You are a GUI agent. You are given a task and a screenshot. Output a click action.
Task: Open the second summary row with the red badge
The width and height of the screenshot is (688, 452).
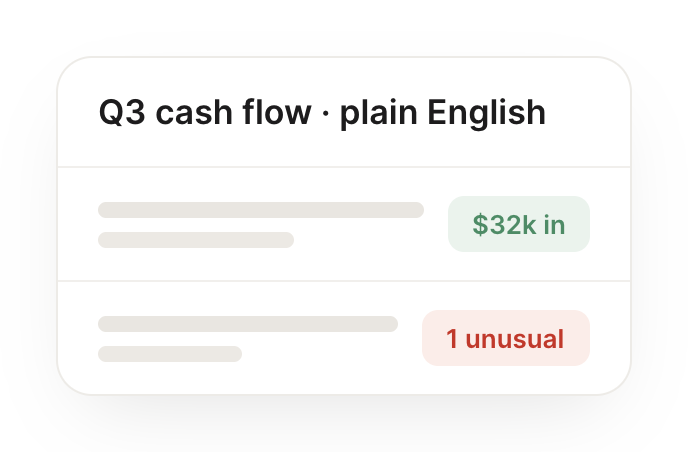tap(344, 337)
